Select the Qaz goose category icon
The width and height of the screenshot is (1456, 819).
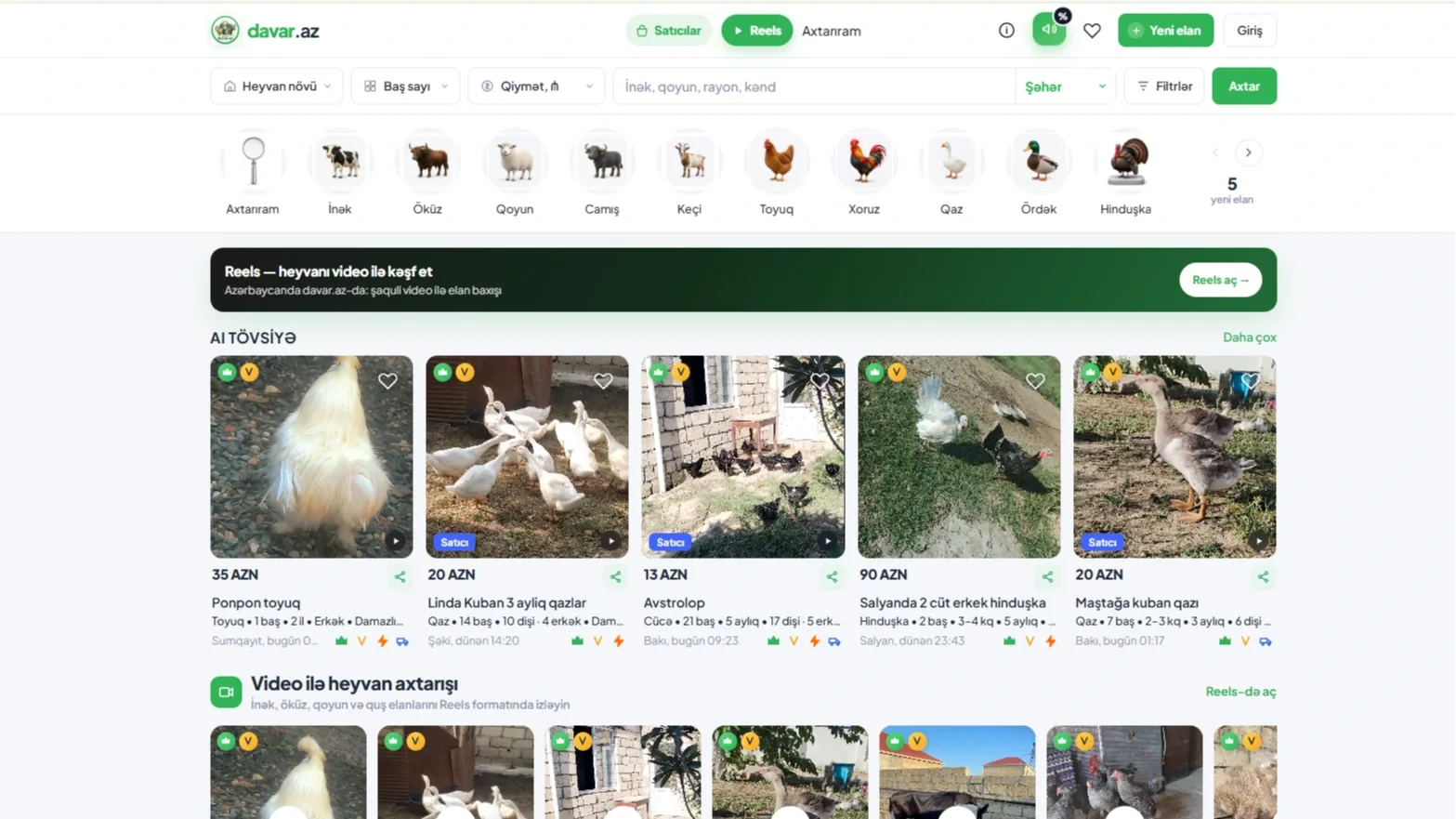pos(951,162)
